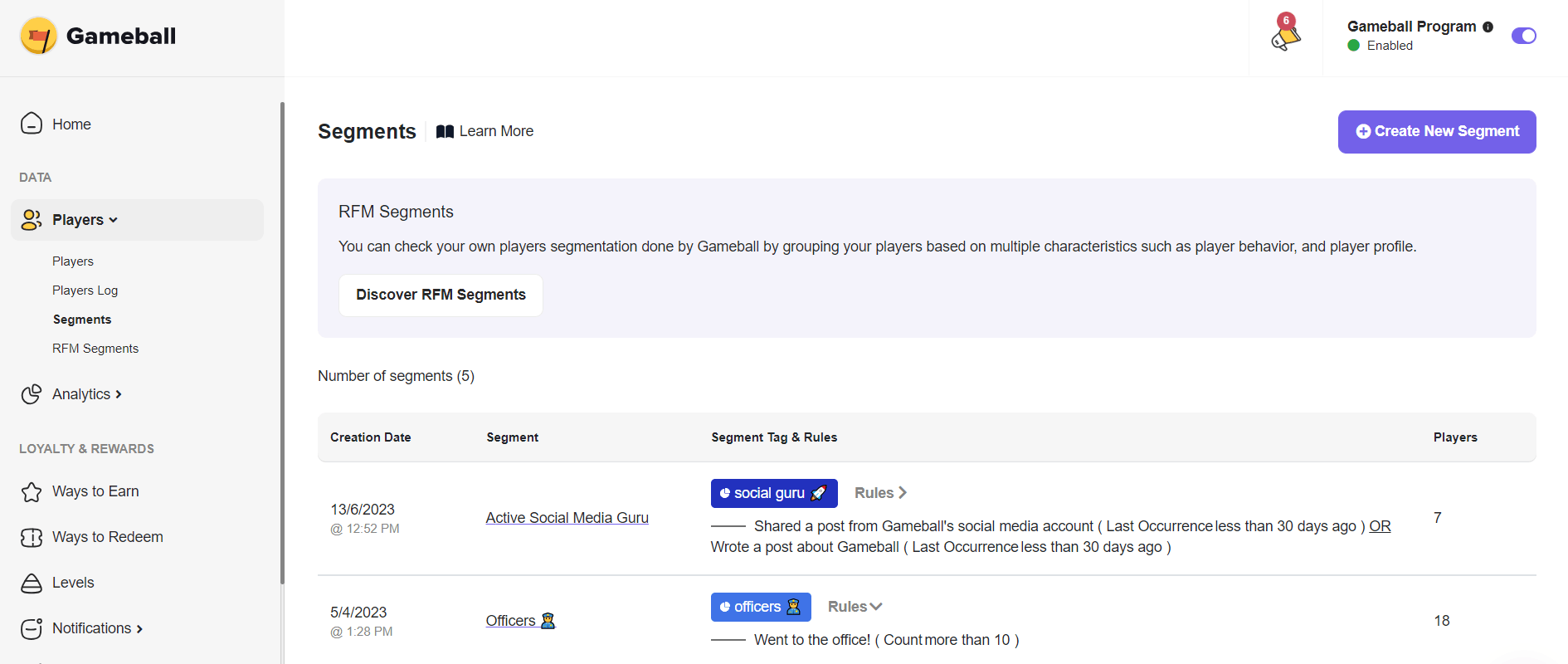1568x664 pixels.
Task: Click the Enabled status label
Action: pyautogui.click(x=1390, y=46)
